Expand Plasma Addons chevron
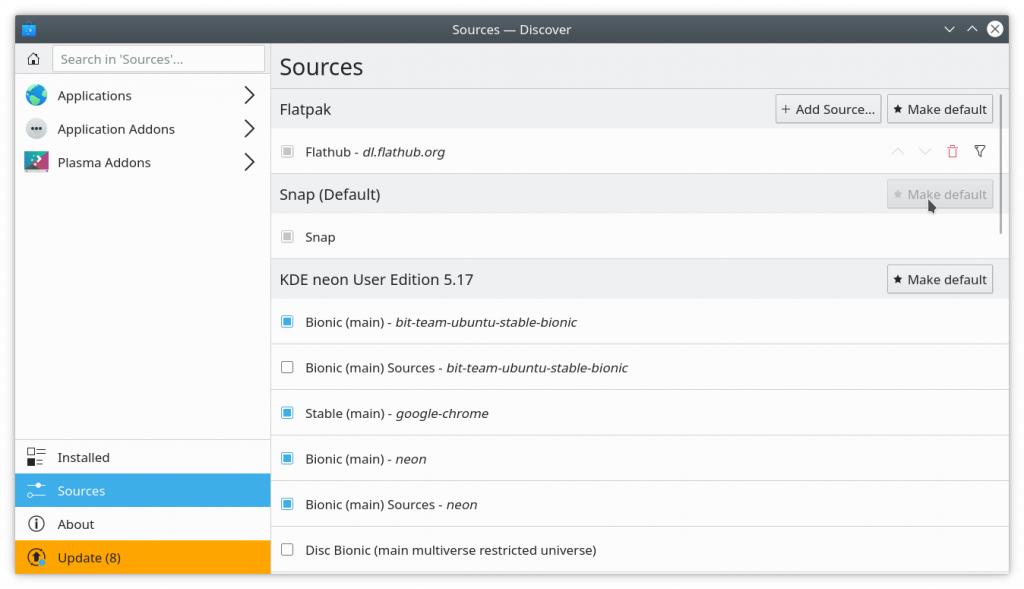 pyautogui.click(x=249, y=162)
